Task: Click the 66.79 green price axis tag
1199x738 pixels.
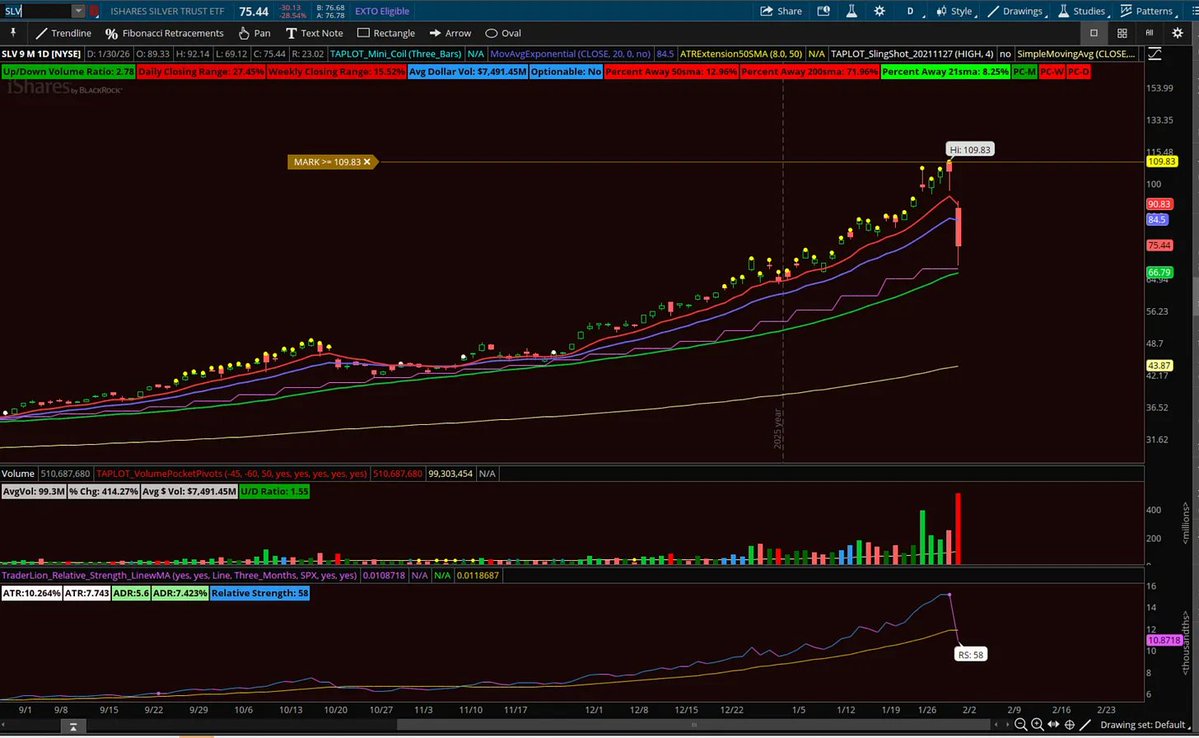Action: [1159, 272]
